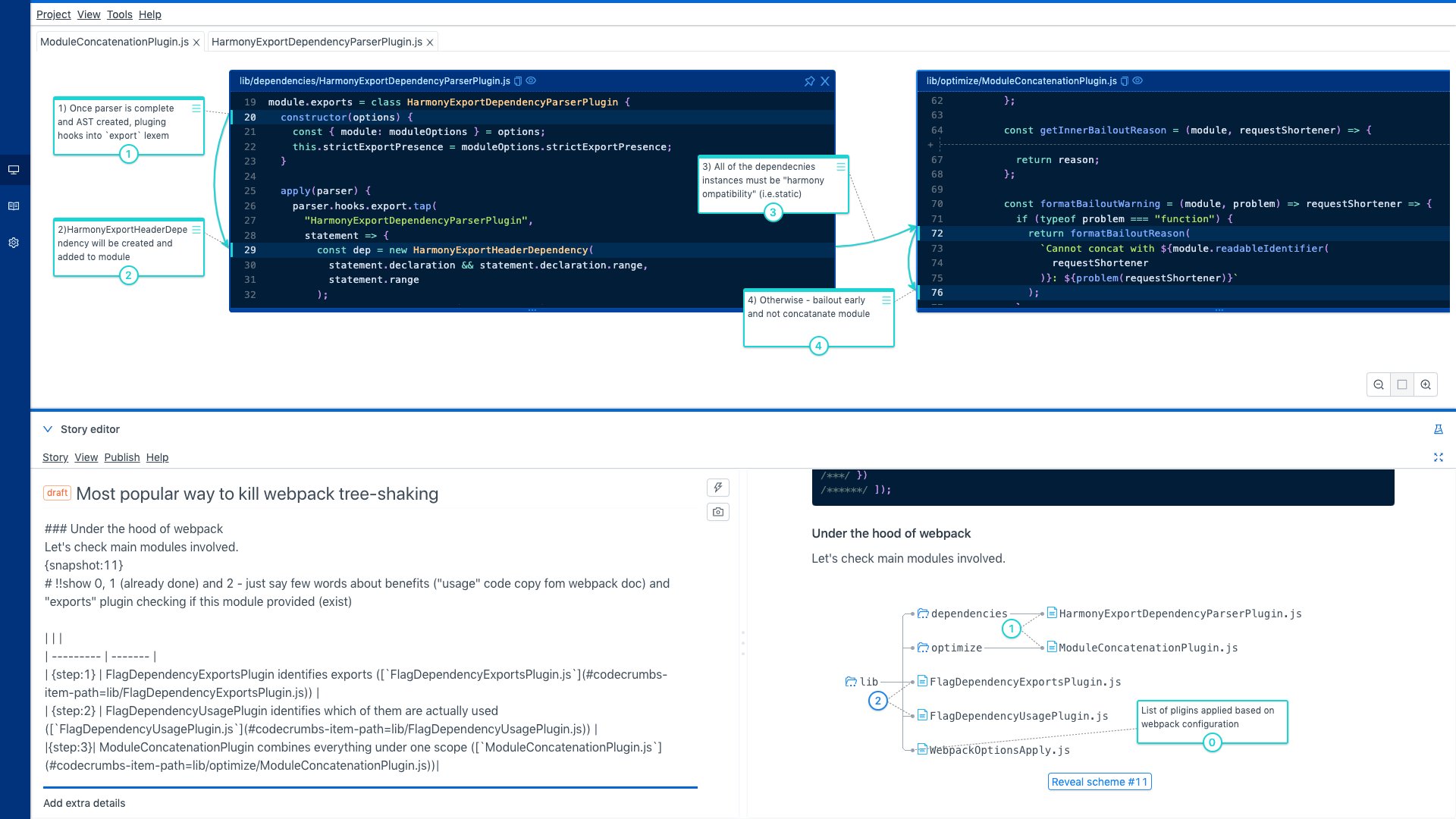Open the Publish menu in Story editor
1456x819 pixels.
point(121,457)
